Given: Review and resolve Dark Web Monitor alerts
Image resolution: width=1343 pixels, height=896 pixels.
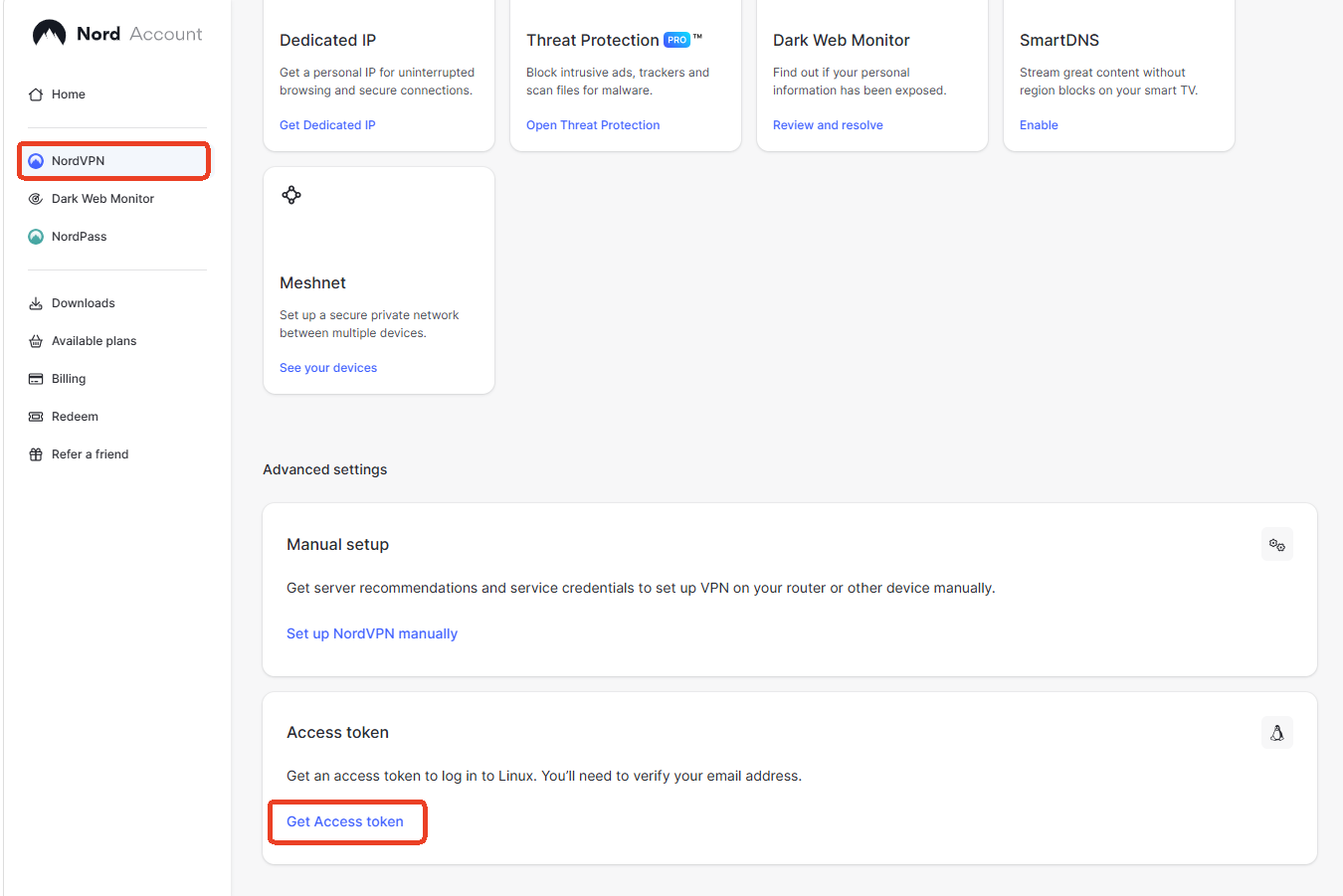Looking at the screenshot, I should tap(828, 124).
